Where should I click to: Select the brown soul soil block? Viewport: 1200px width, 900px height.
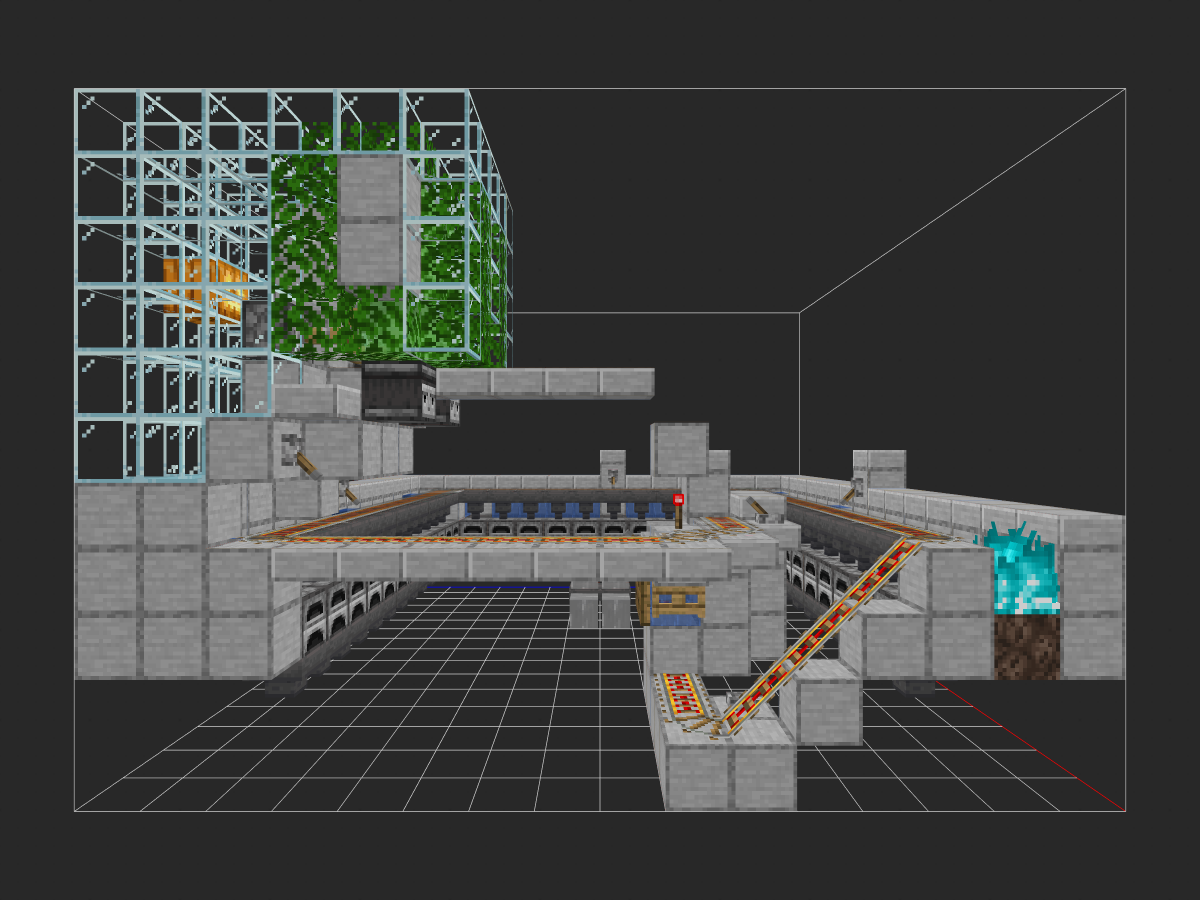[x=1026, y=646]
